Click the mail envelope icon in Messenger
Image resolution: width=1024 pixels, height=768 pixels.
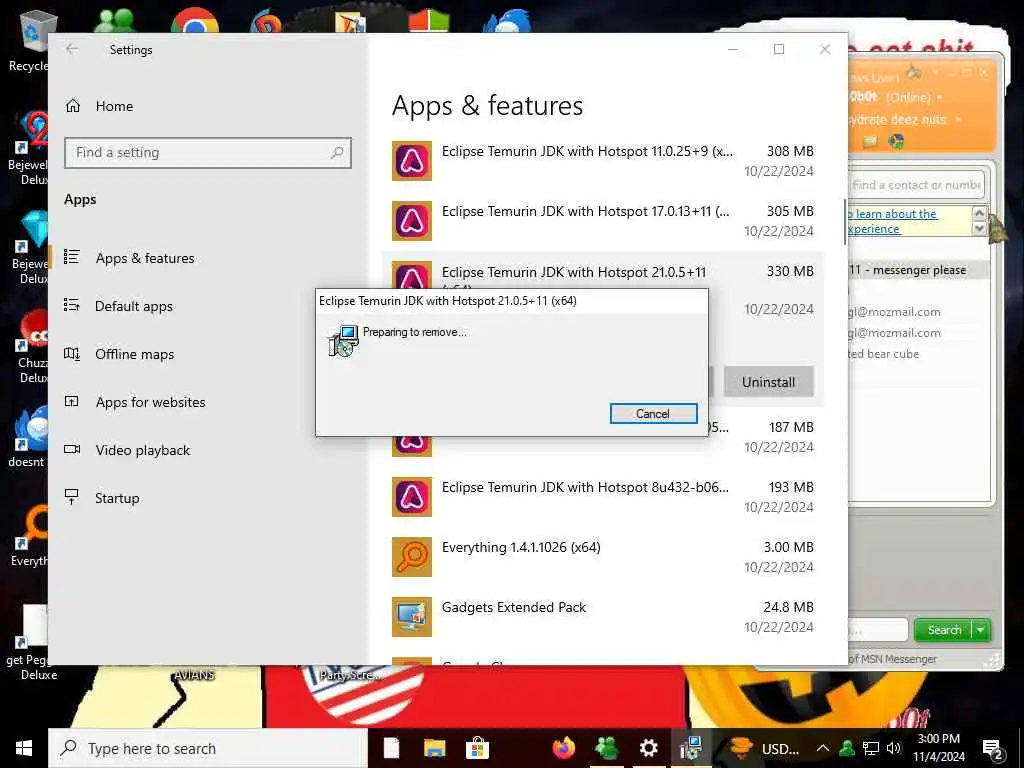click(x=870, y=142)
